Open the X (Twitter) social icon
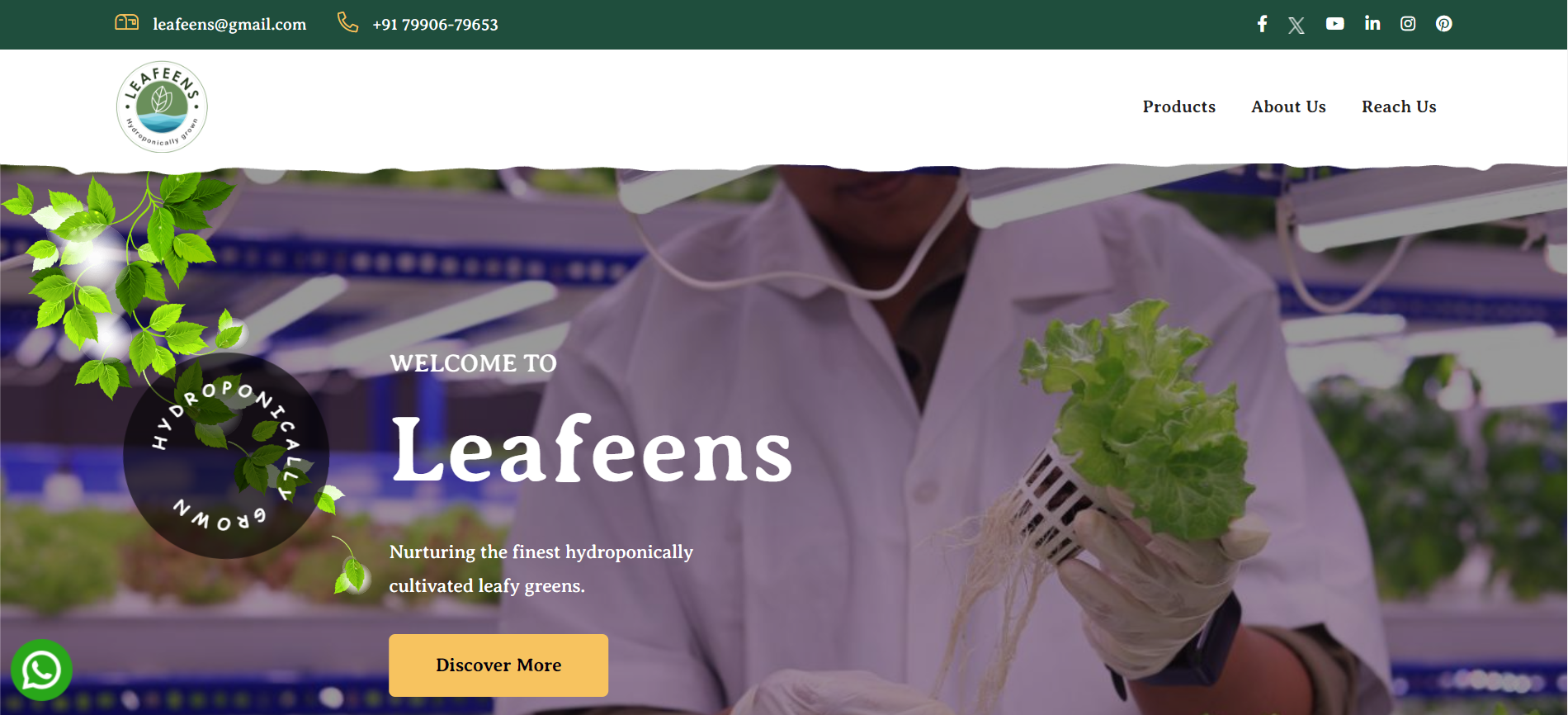This screenshot has height=715, width=1568. (1296, 26)
